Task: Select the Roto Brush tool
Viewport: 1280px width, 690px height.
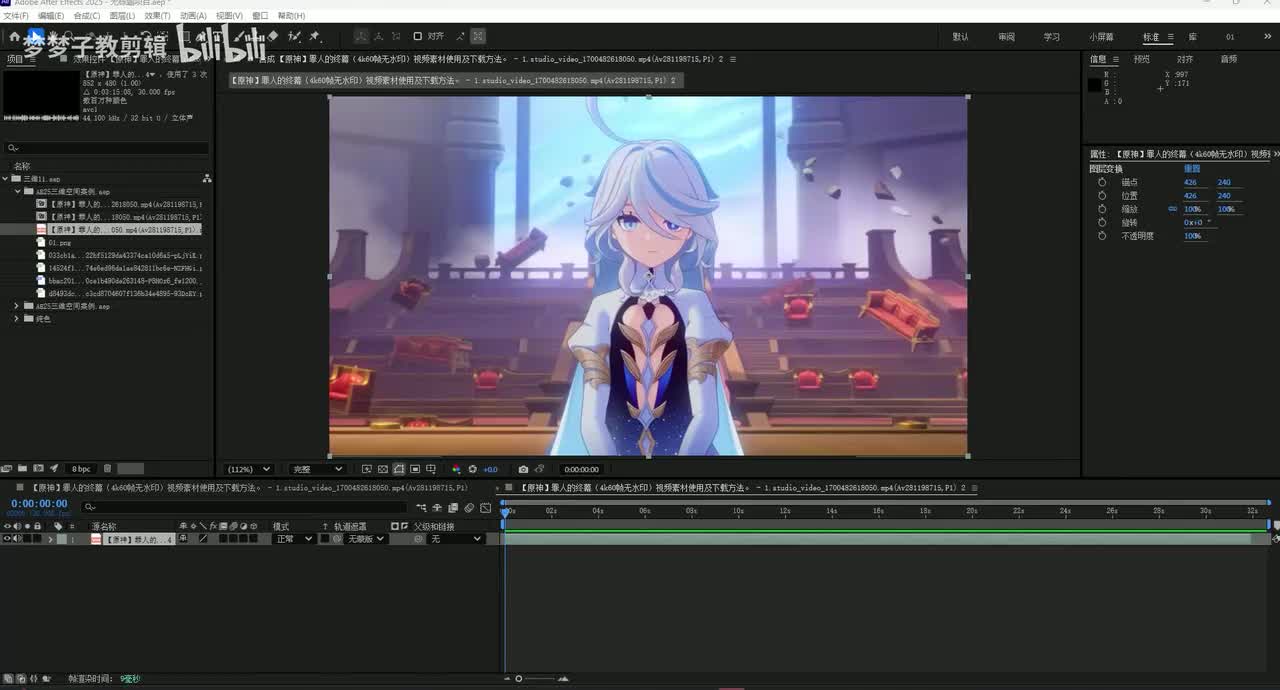Action: coord(295,36)
